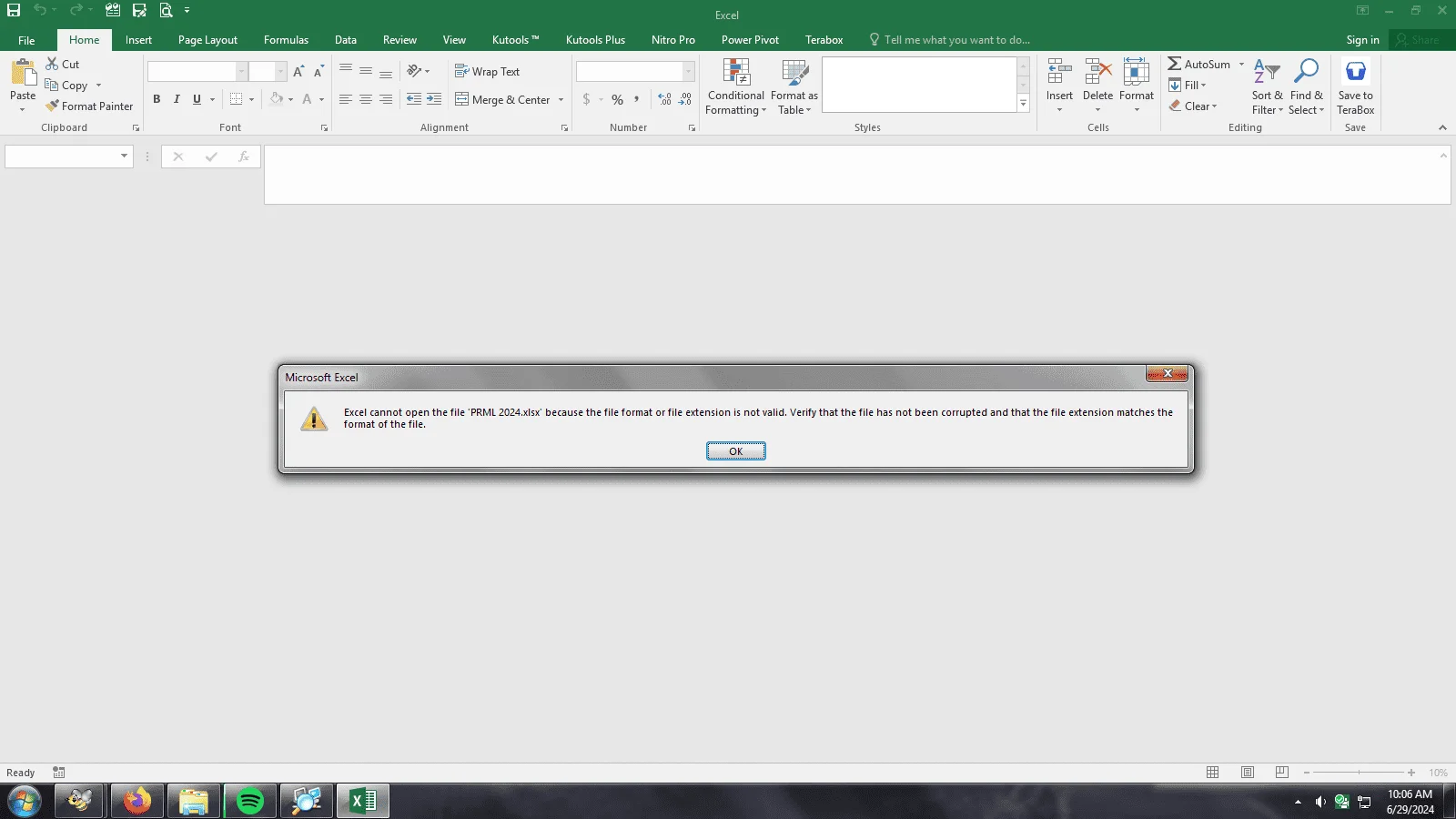Open the File menu
1456x819 pixels.
pyautogui.click(x=26, y=40)
